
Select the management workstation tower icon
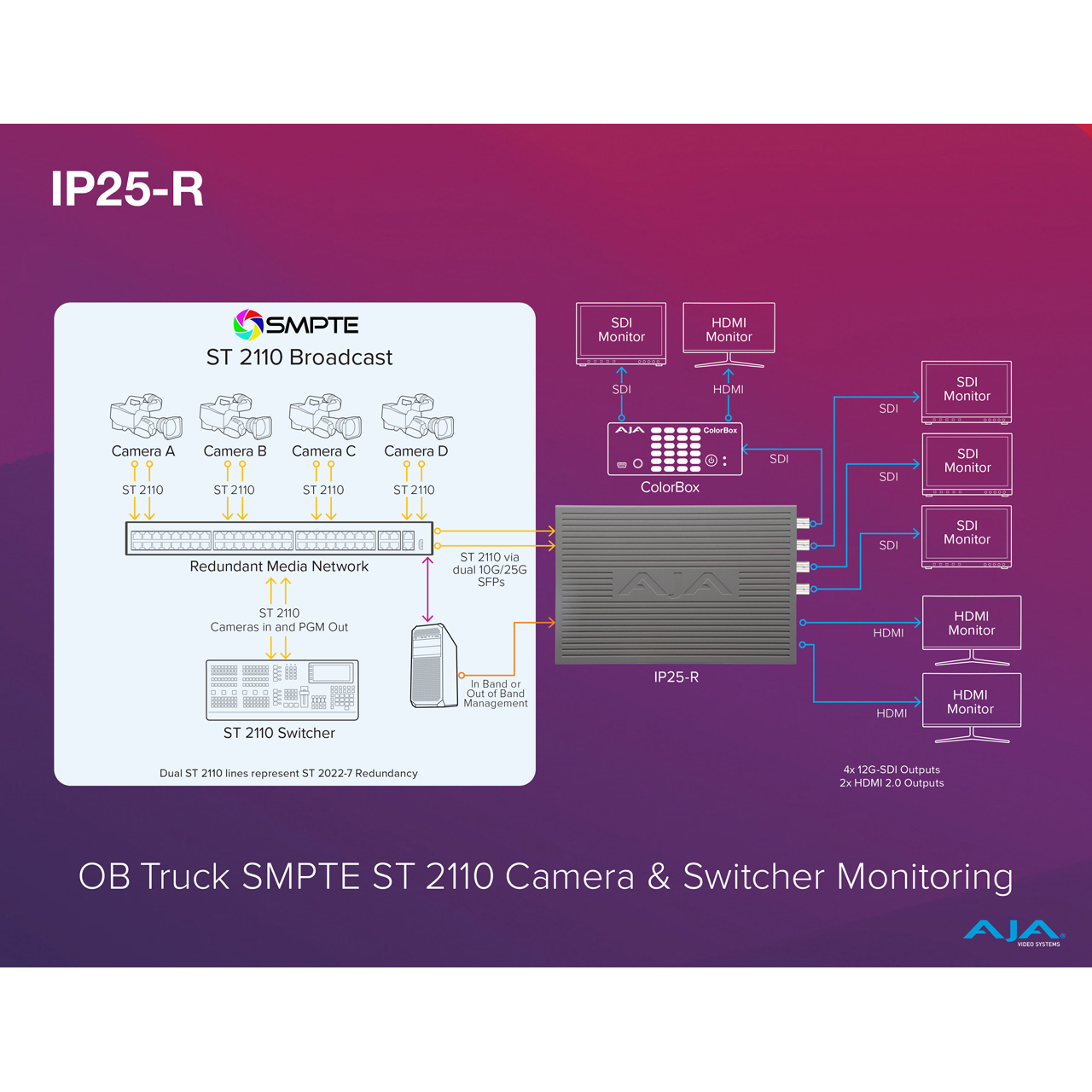433,666
